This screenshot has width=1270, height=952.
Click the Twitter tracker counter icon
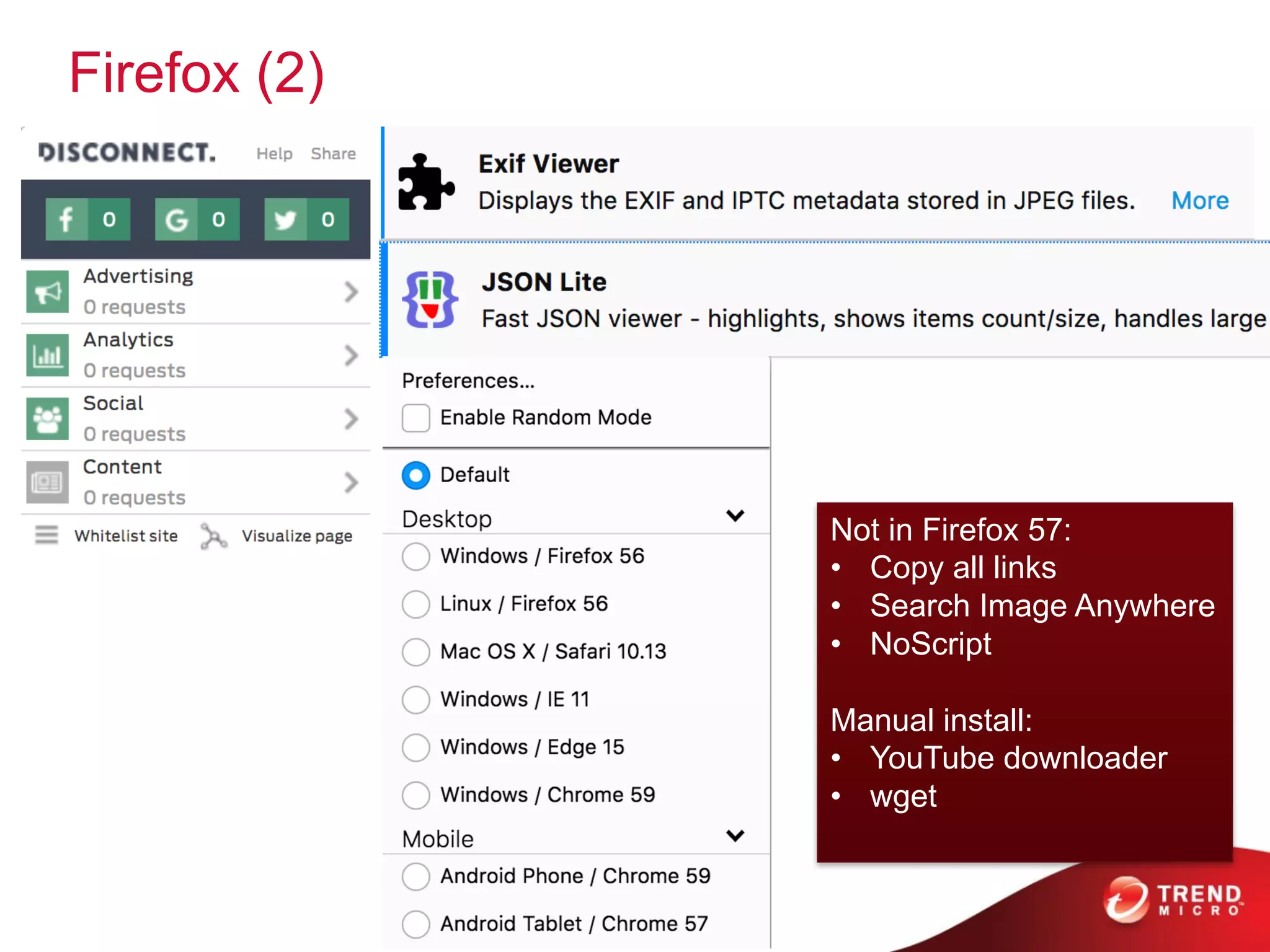pos(306,219)
